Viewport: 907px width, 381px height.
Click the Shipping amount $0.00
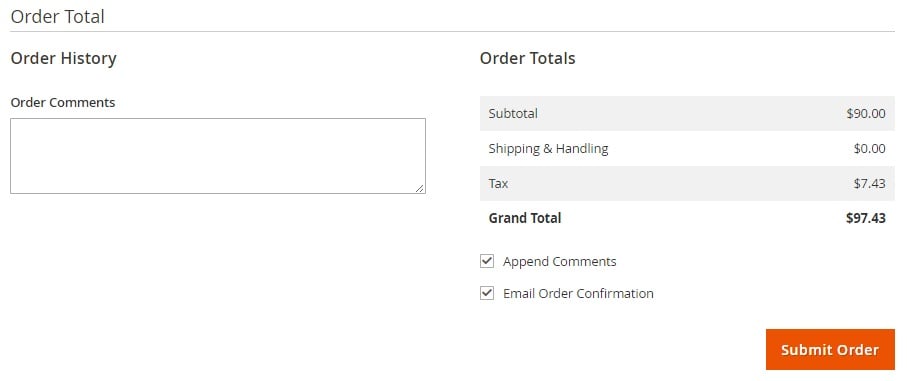coord(869,149)
